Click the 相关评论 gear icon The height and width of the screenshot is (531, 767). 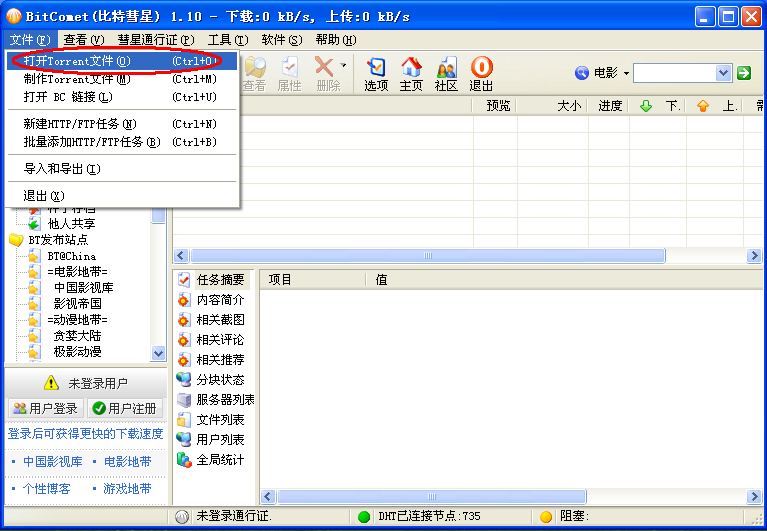coord(183,340)
